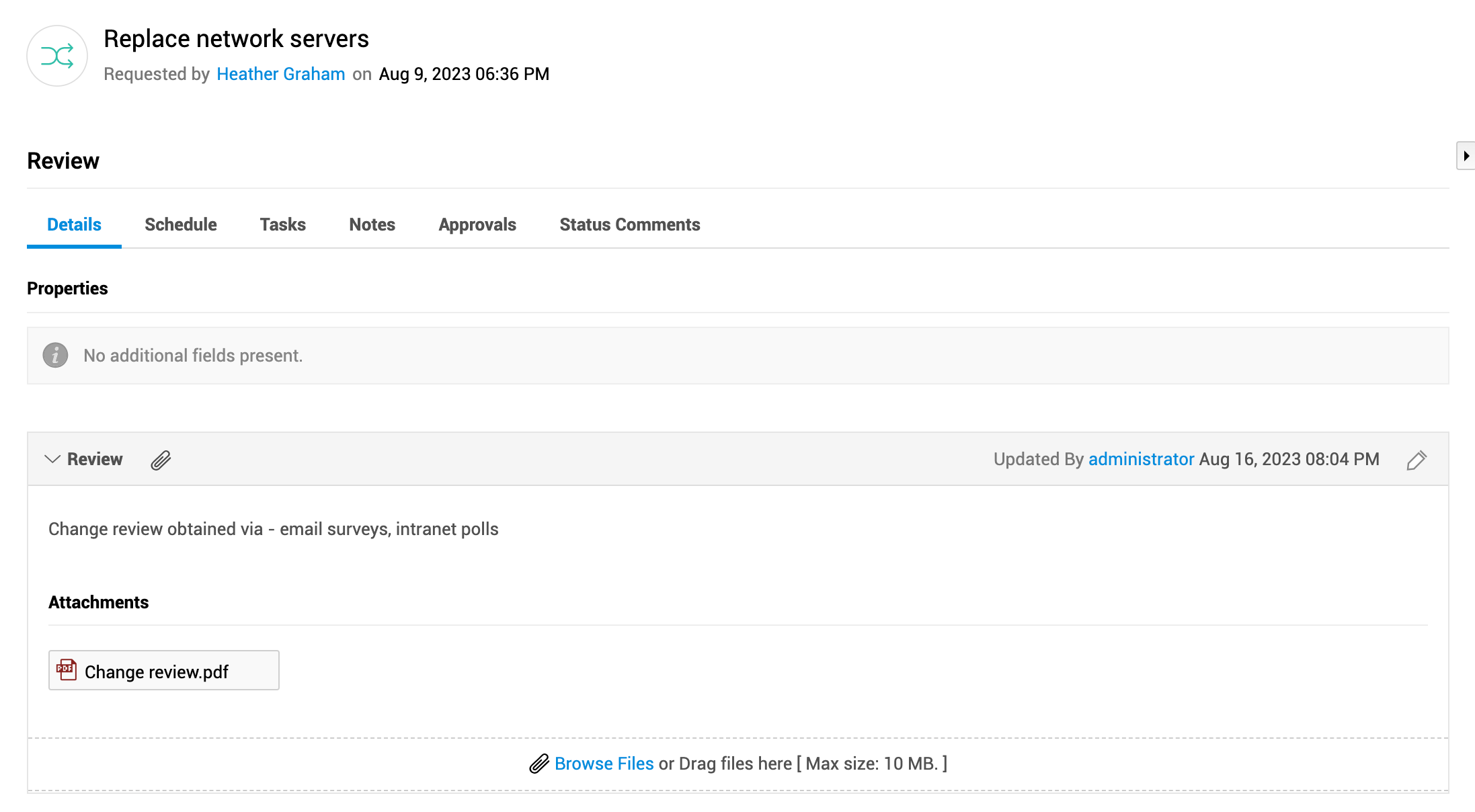Collapse the Review section chevron
This screenshot has height=812, width=1475.
[52, 459]
